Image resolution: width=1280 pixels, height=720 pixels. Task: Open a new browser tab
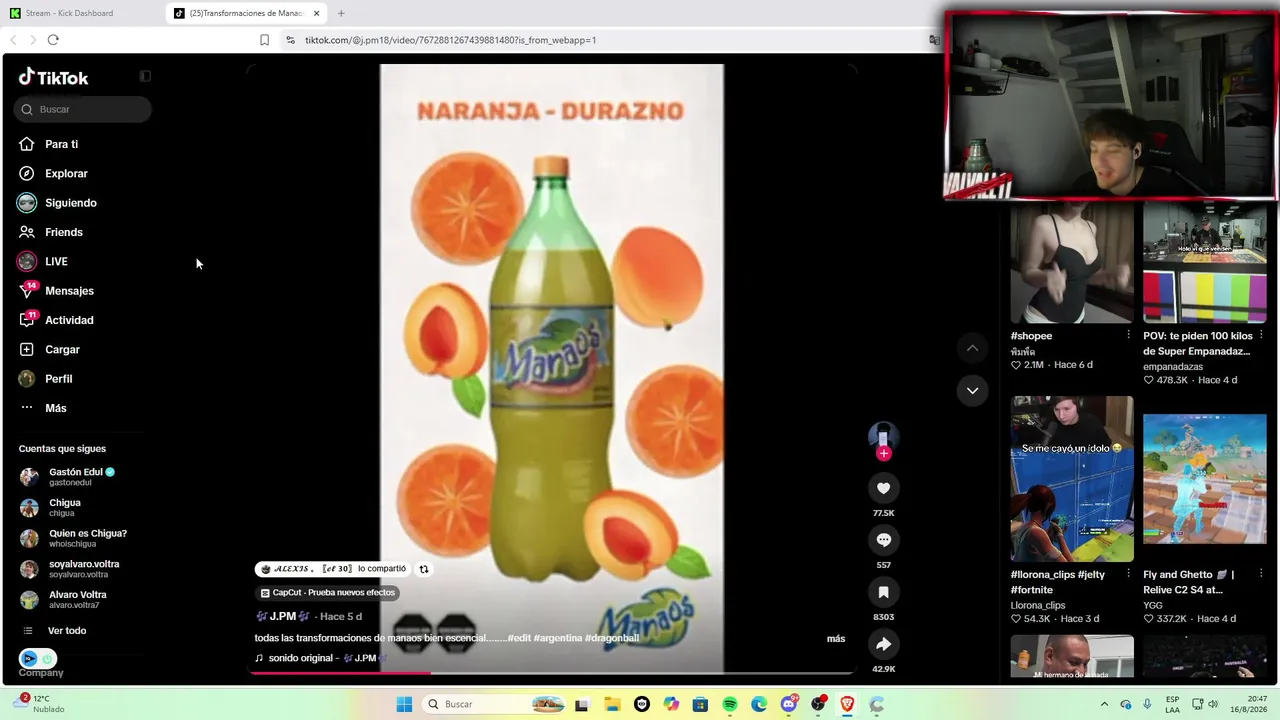341,13
